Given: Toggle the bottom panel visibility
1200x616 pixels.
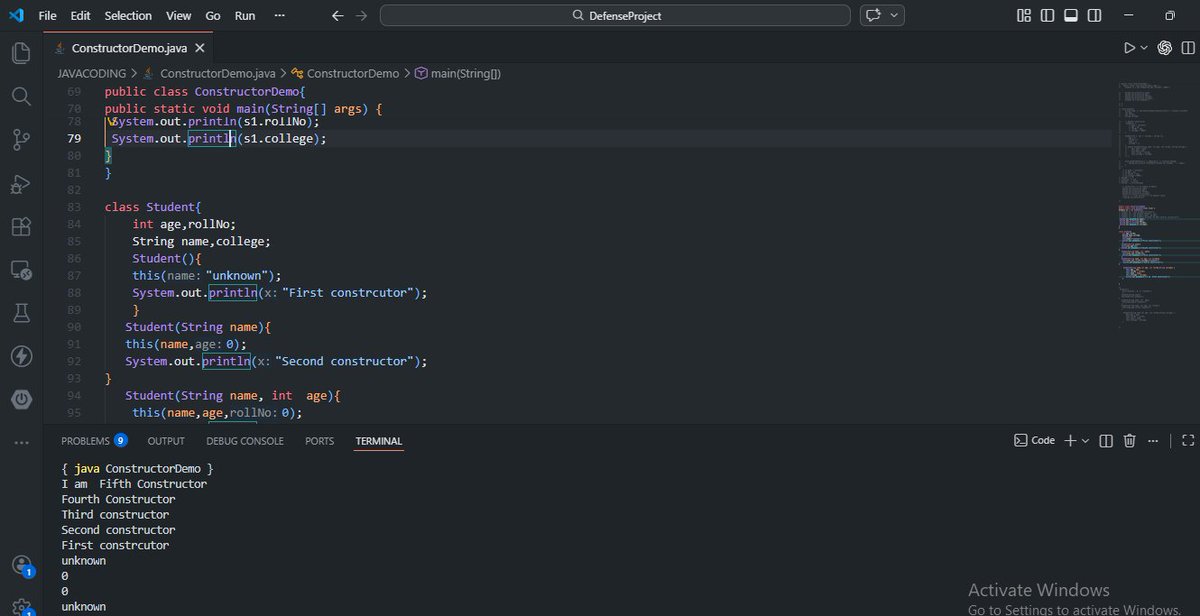Looking at the screenshot, I should 1071,16.
